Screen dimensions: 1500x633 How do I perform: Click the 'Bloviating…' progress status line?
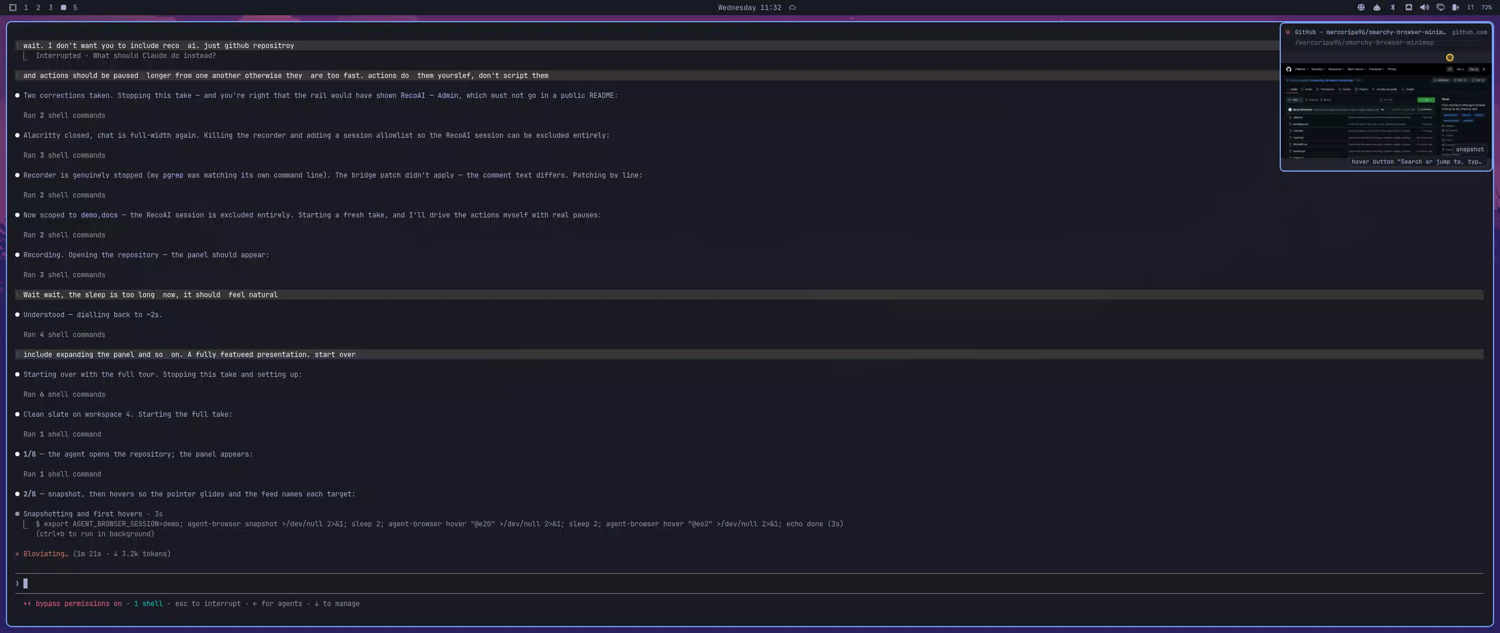click(93, 553)
